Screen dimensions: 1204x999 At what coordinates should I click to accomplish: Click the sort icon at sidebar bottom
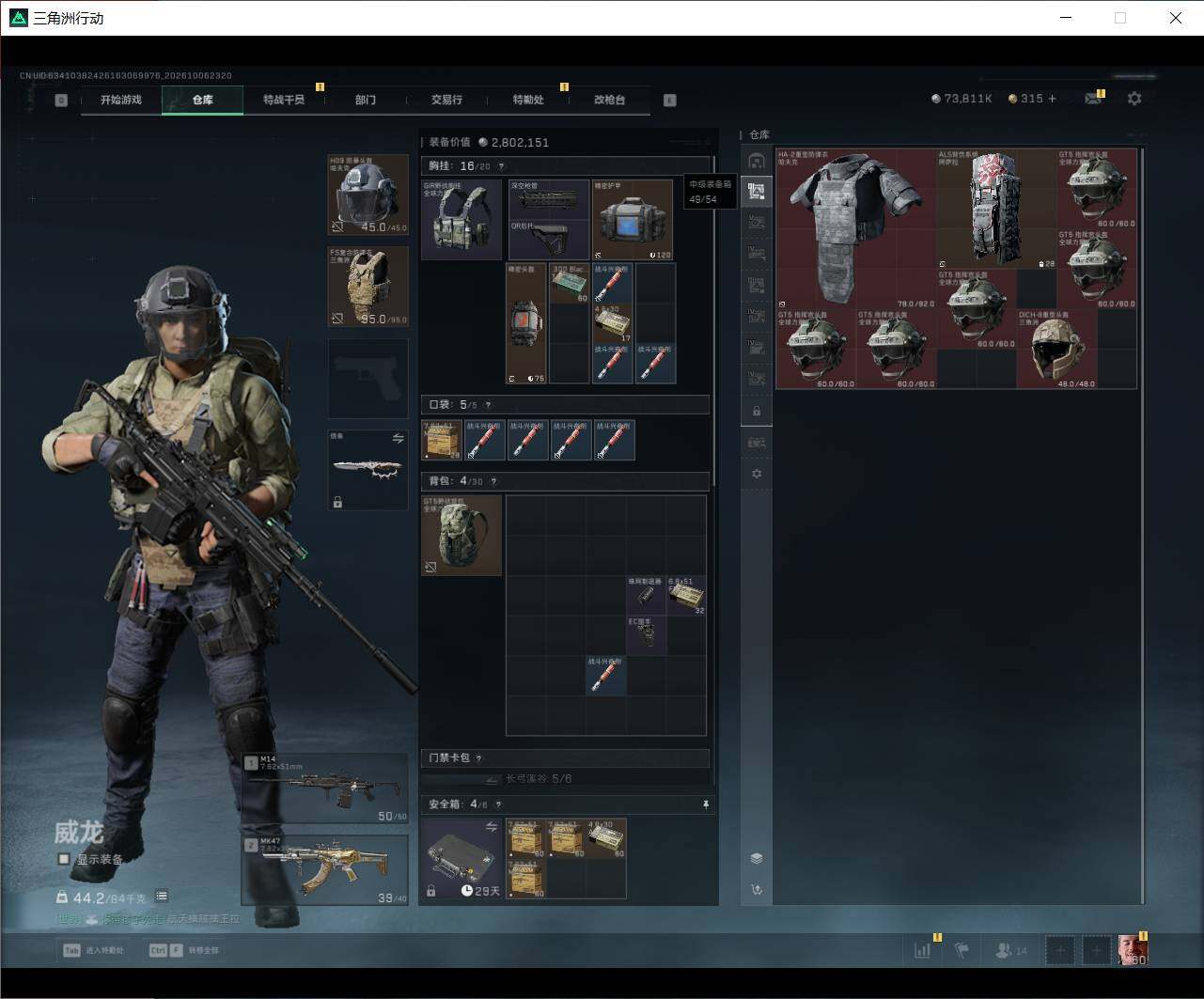[757, 890]
